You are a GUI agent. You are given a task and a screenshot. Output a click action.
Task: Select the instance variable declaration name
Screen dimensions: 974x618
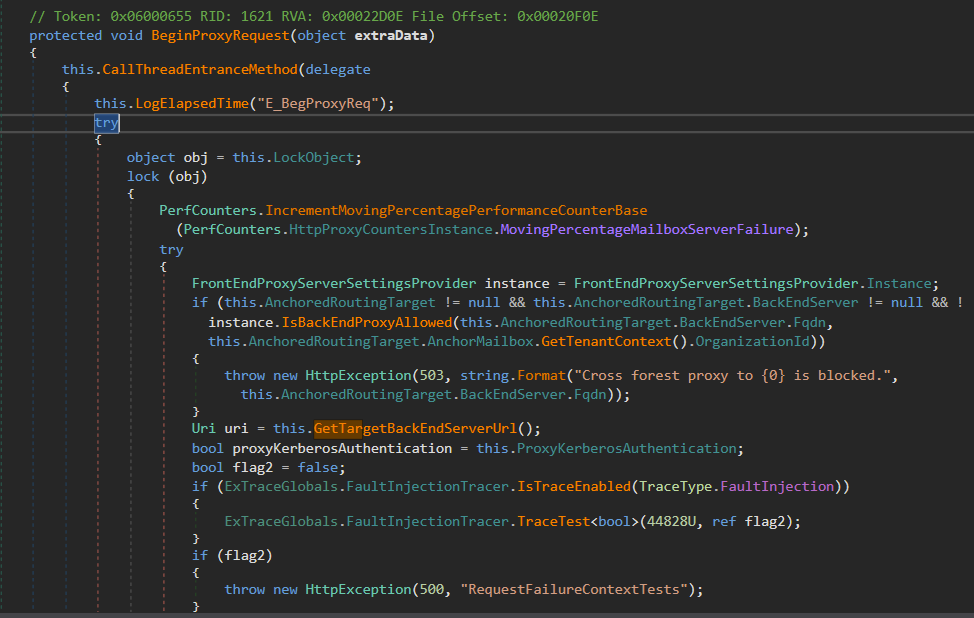pos(517,284)
